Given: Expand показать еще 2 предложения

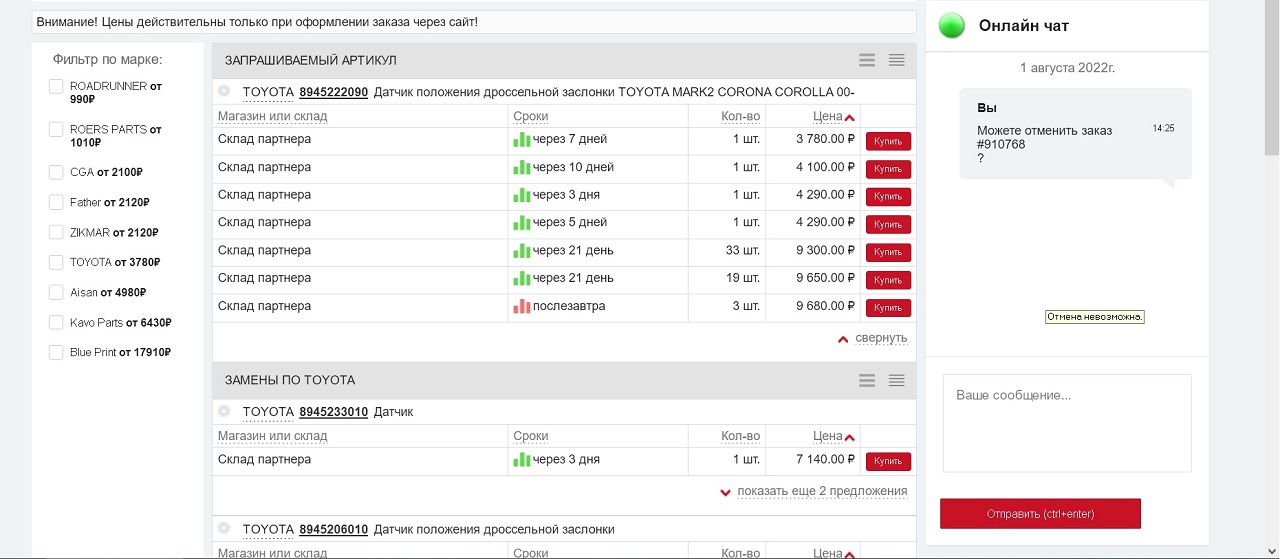Looking at the screenshot, I should coord(821,491).
